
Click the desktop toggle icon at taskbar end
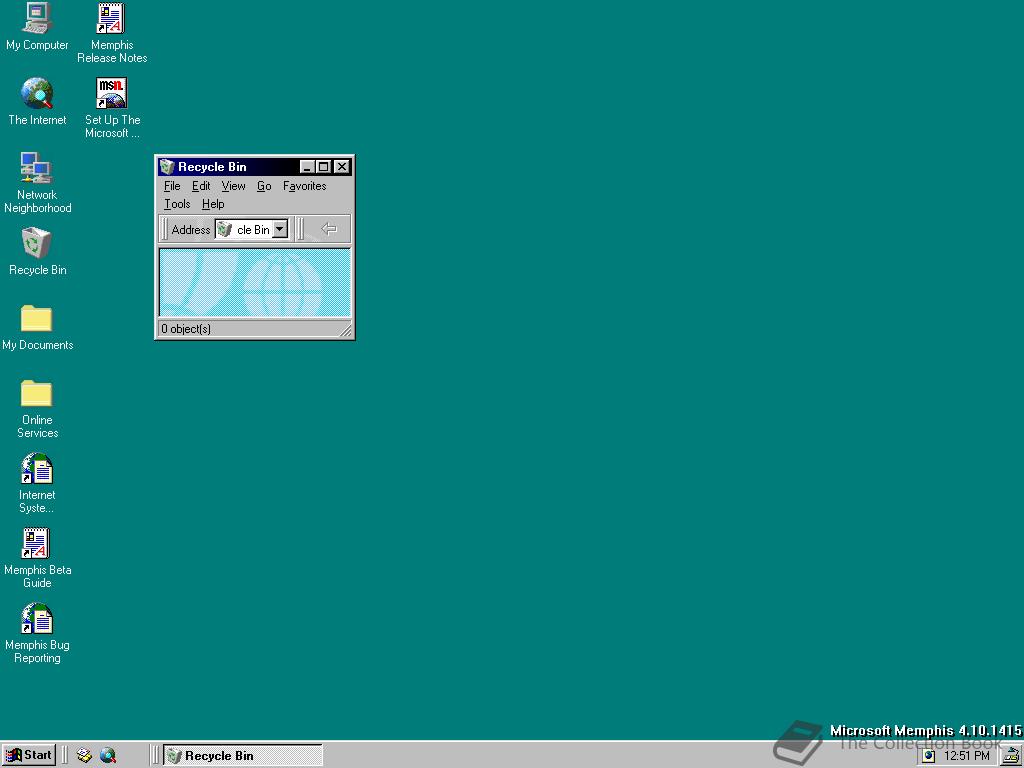[1012, 756]
